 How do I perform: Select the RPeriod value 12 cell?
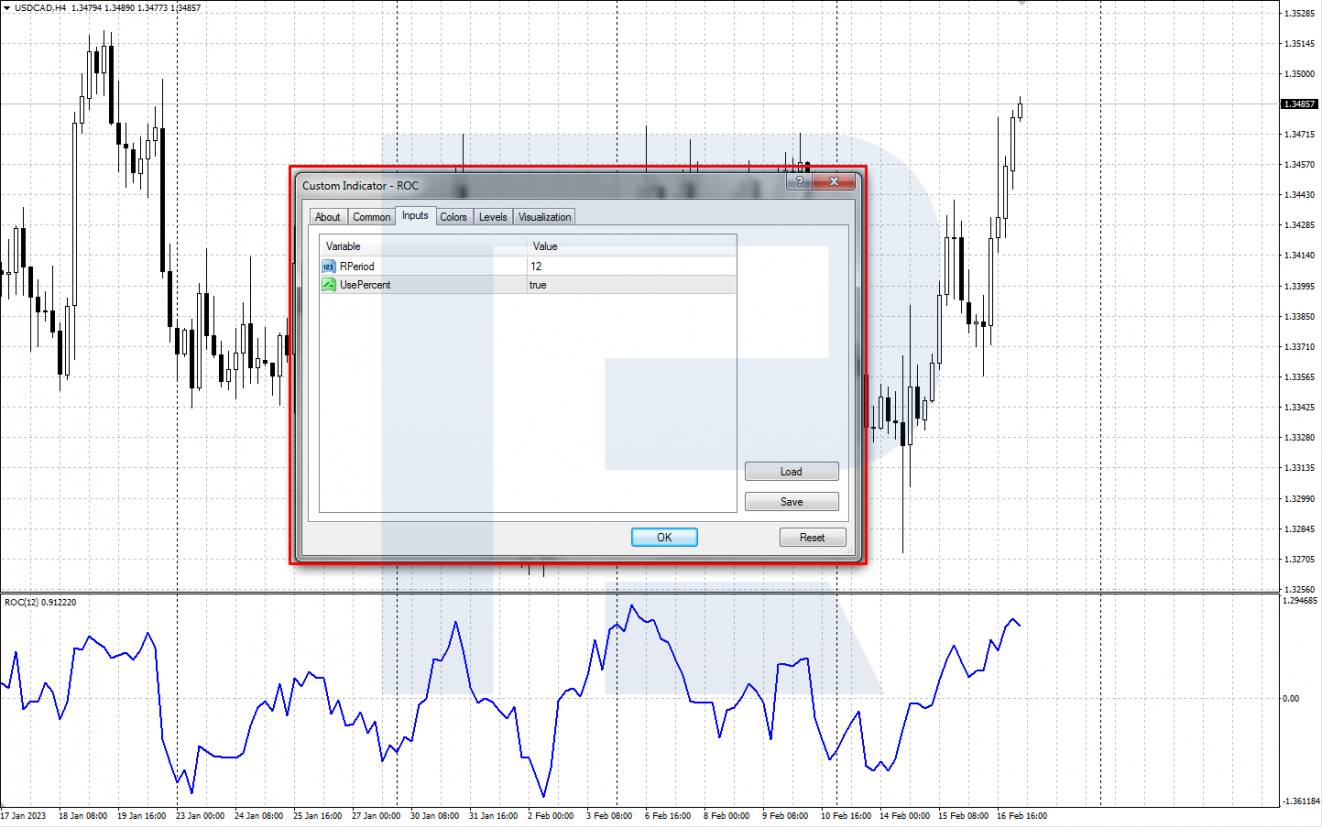[632, 266]
